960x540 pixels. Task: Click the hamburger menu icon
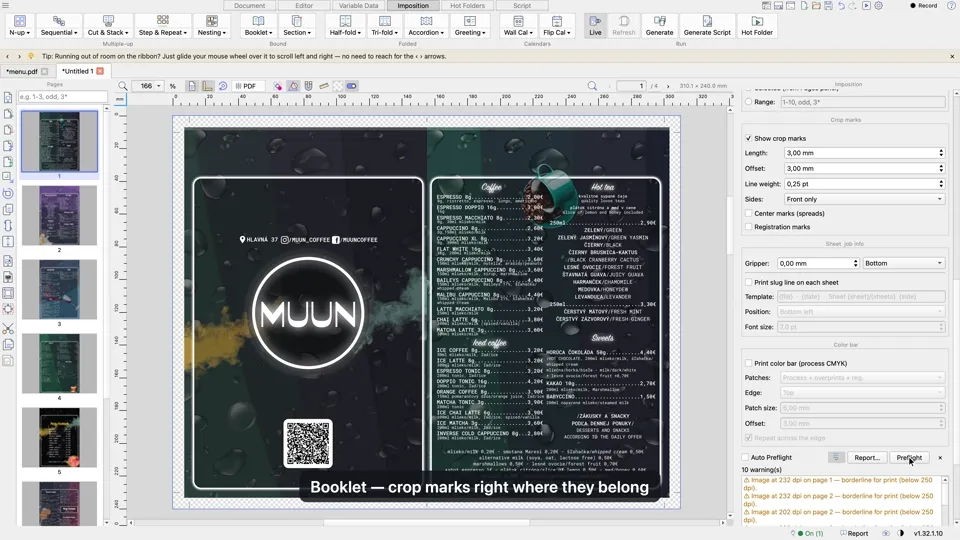coord(6,6)
